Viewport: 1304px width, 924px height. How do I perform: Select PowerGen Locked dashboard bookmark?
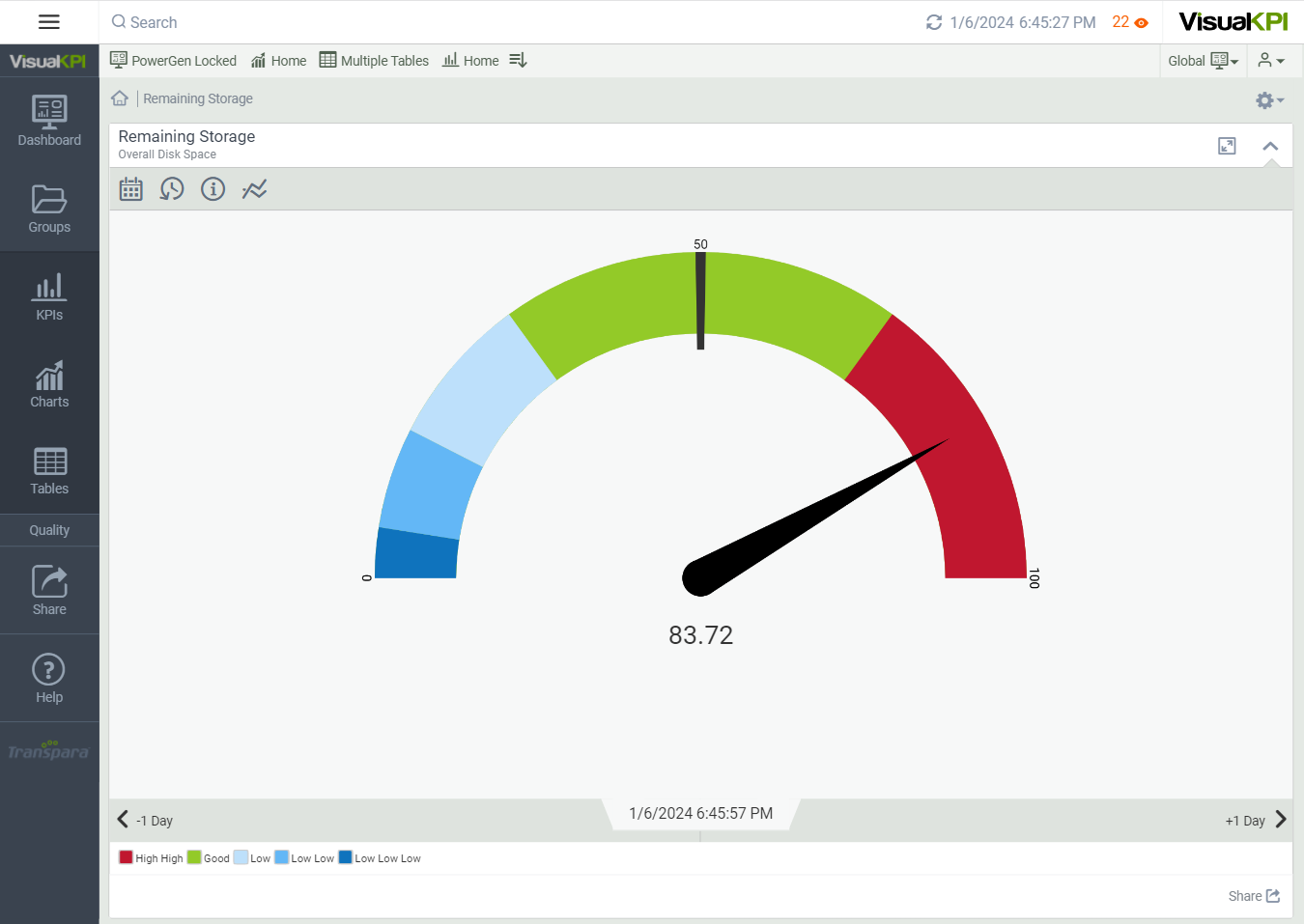pyautogui.click(x=174, y=61)
